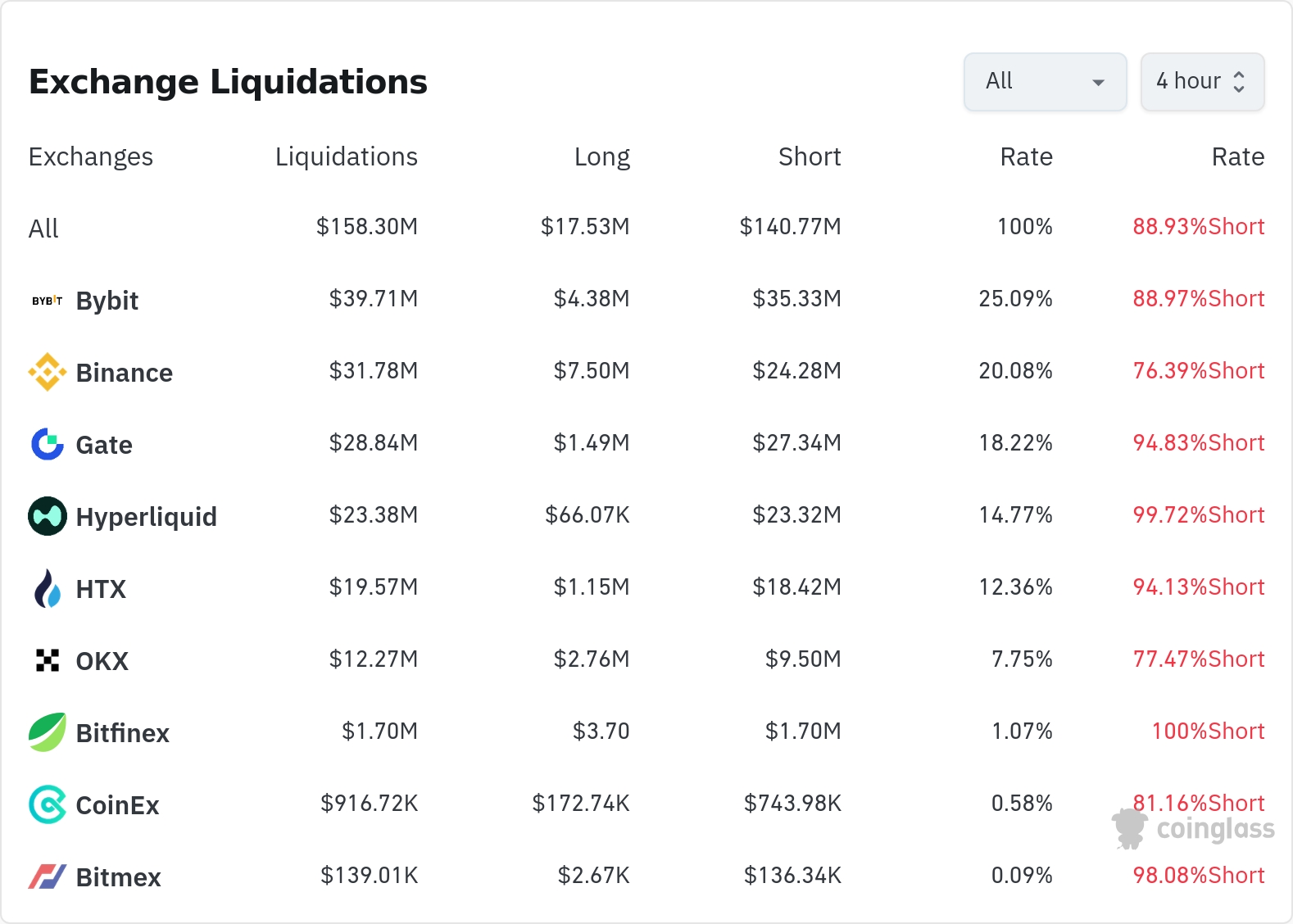Click the coinglass watermark logo
The image size is (1293, 924).
pyautogui.click(x=1193, y=829)
